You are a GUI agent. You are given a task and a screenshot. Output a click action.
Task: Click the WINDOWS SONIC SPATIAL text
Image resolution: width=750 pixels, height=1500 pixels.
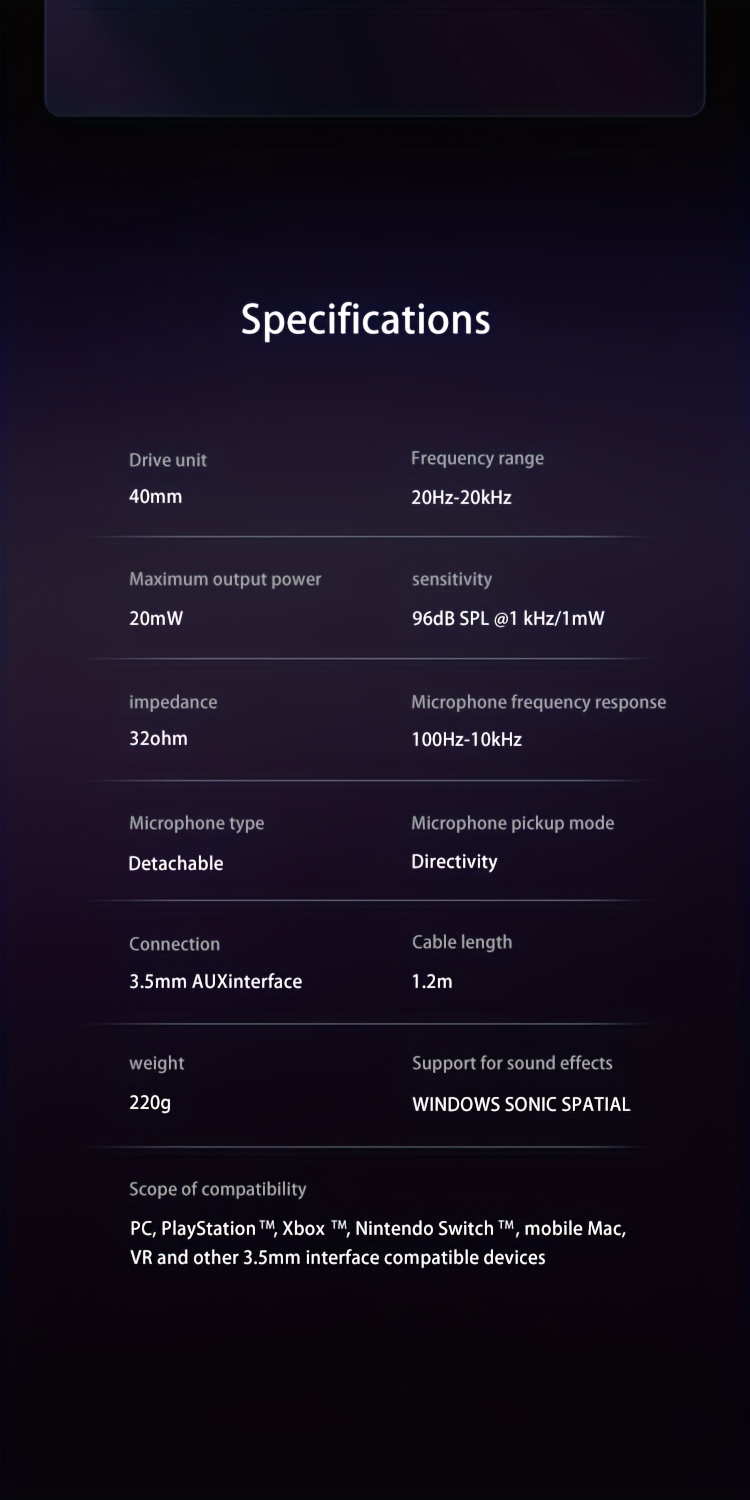click(x=521, y=1104)
